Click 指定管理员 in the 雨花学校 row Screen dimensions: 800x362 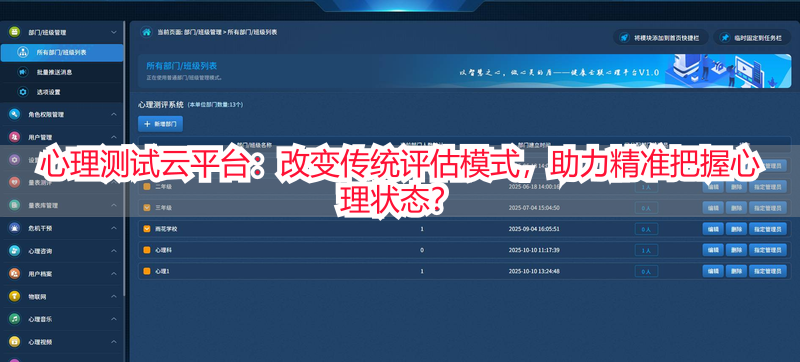coord(768,229)
